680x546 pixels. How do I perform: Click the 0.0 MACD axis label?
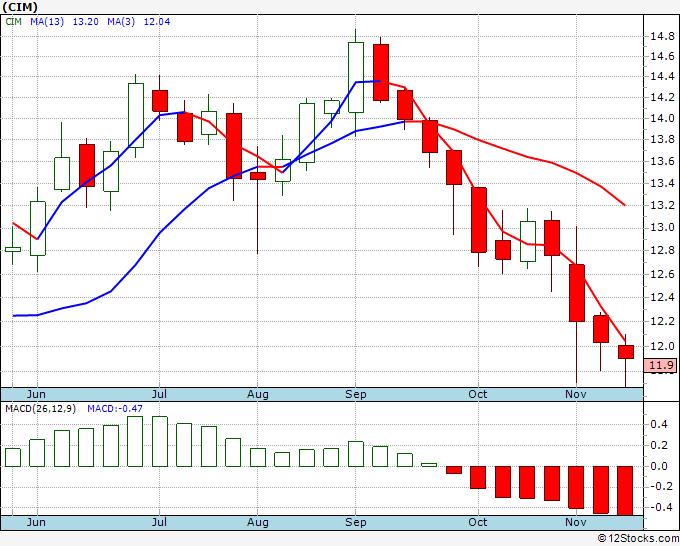pyautogui.click(x=659, y=466)
